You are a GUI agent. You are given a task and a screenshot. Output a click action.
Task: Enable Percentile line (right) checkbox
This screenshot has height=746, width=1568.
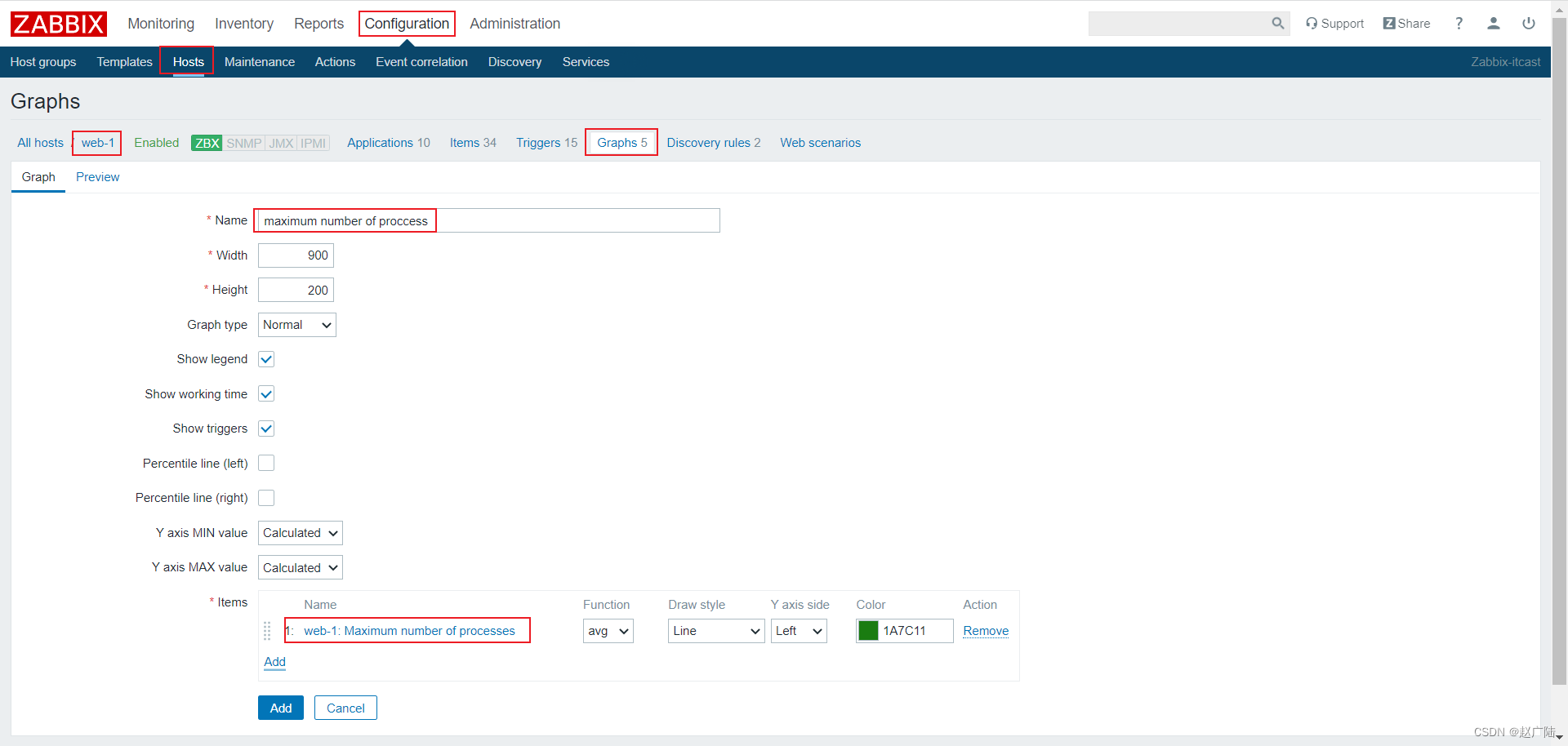point(266,498)
